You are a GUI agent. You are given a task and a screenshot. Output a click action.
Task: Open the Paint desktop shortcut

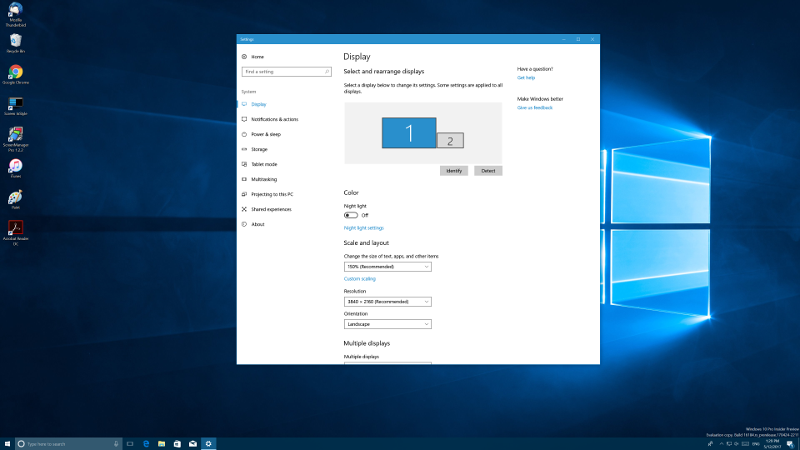pos(15,199)
